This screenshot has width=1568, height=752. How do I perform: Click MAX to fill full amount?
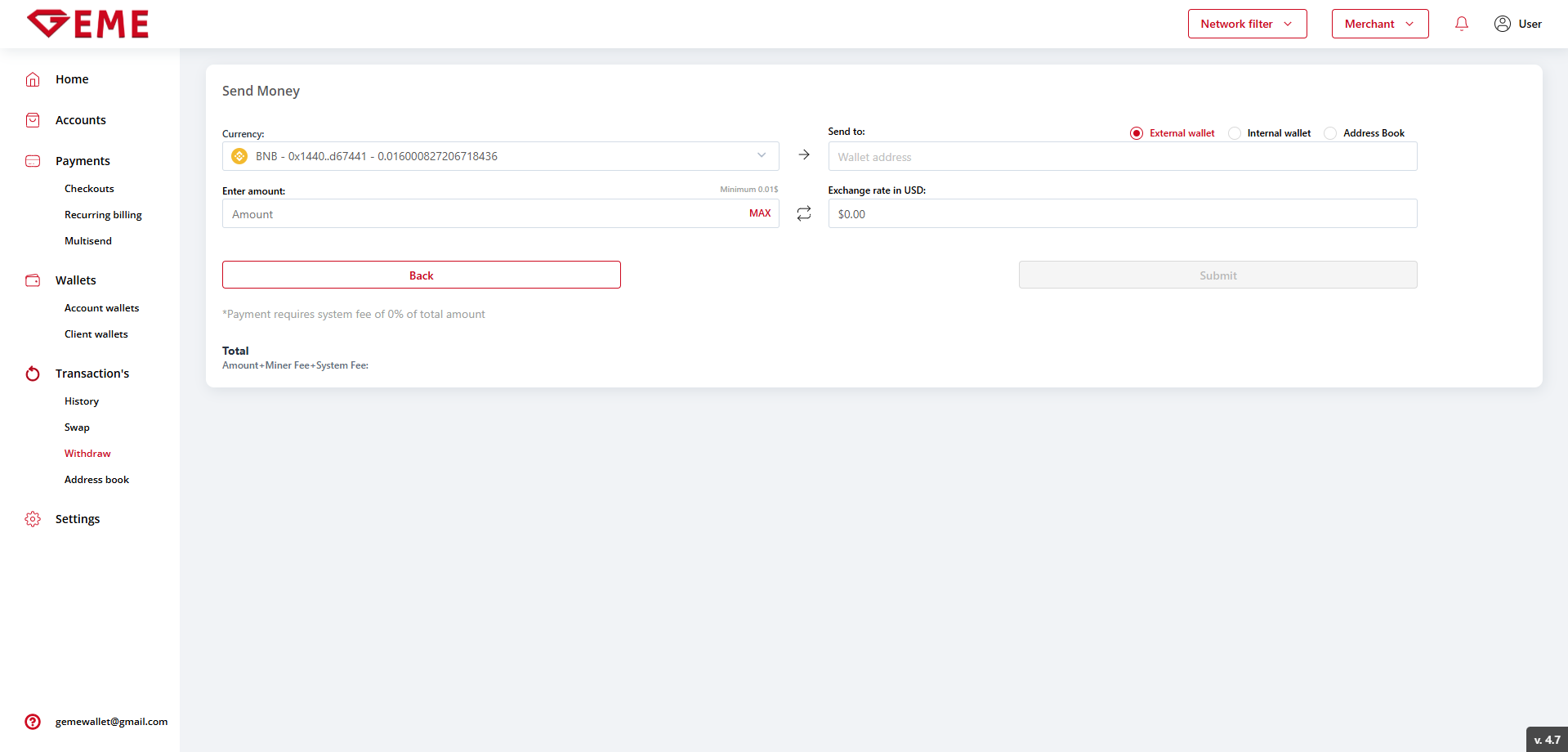[760, 213]
